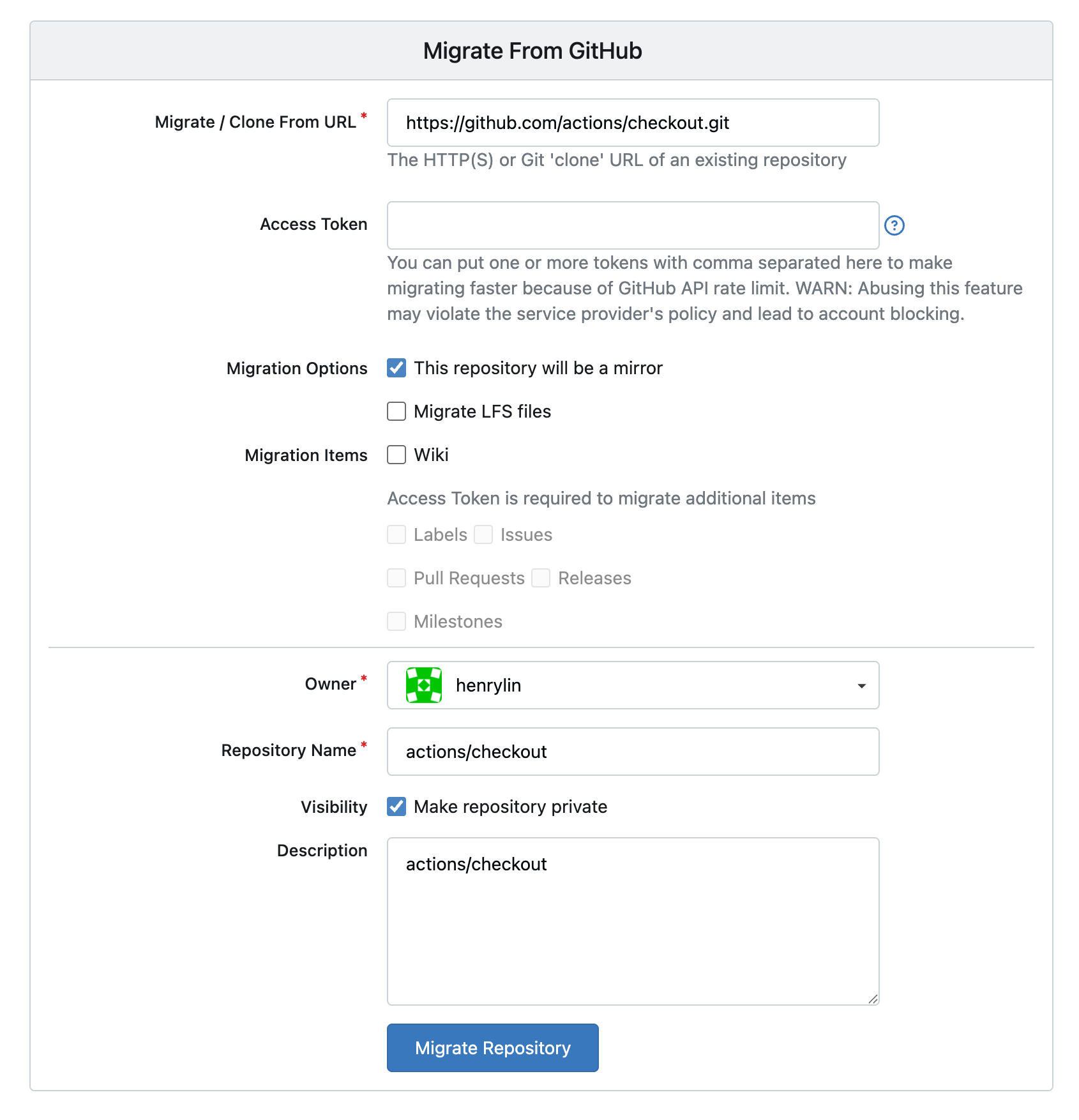Uncheck 'This repository will be a mirror'
Viewport: 1079px width, 1120px height.
click(396, 368)
